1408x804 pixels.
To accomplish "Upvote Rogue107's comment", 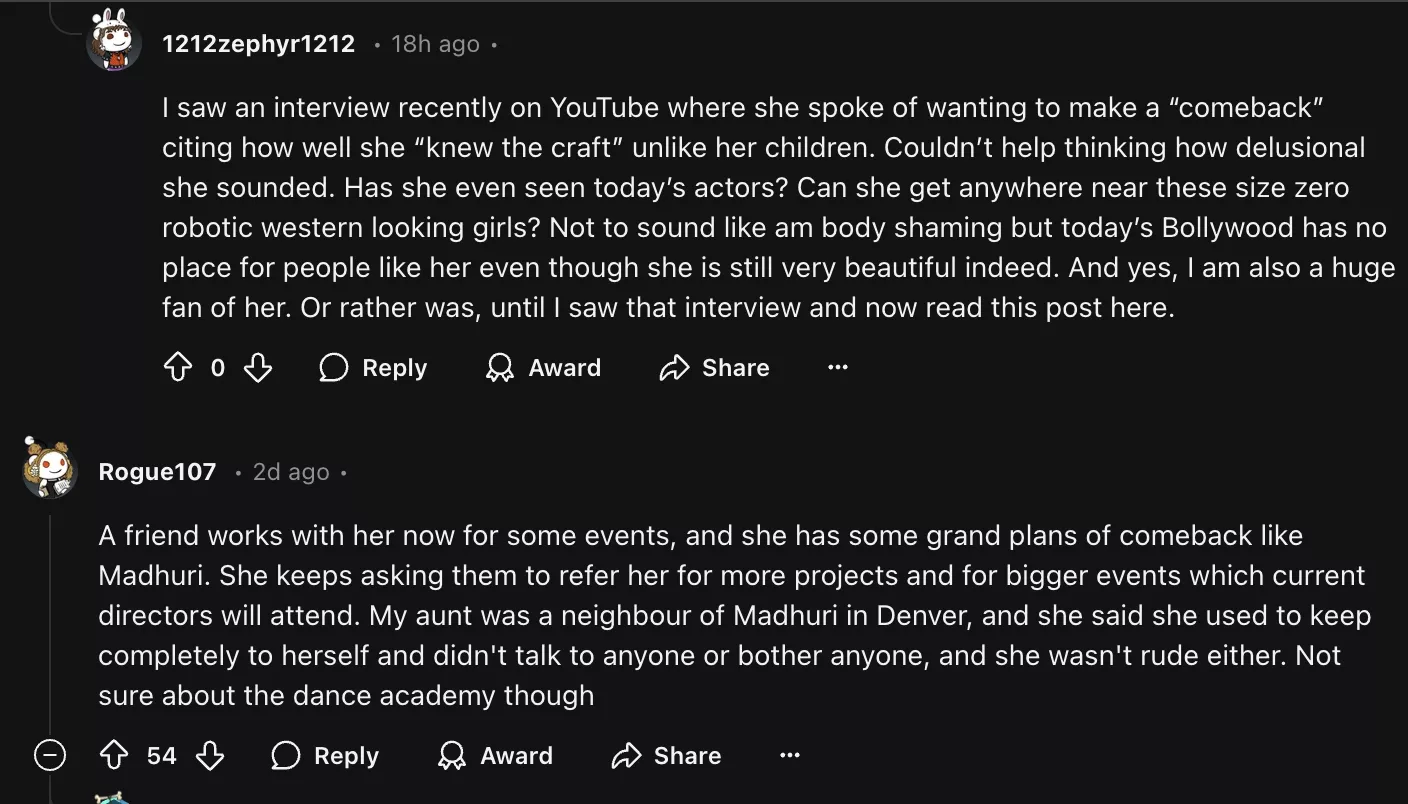I will (x=114, y=756).
